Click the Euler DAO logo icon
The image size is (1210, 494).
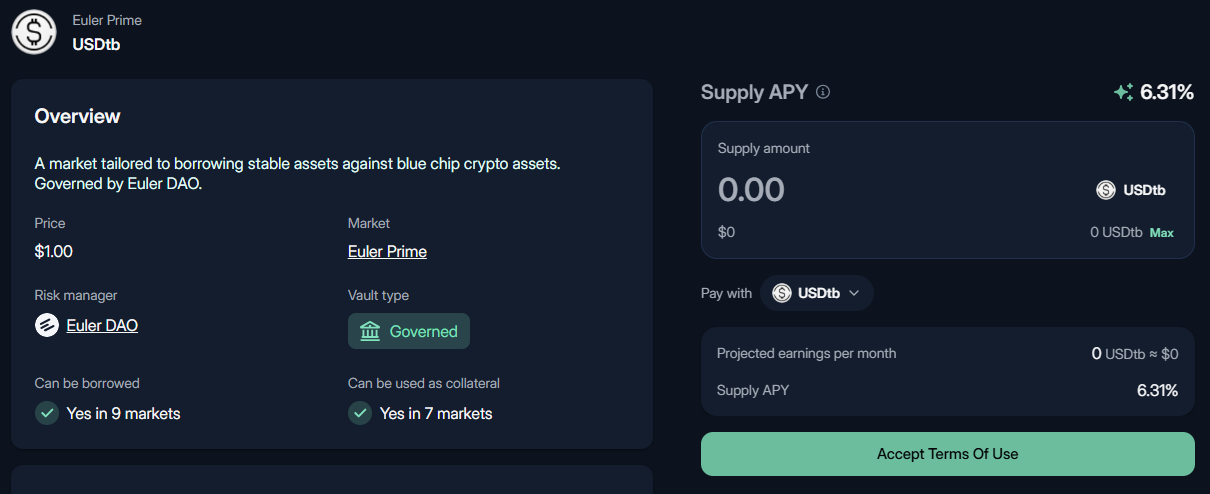pyautogui.click(x=47, y=325)
